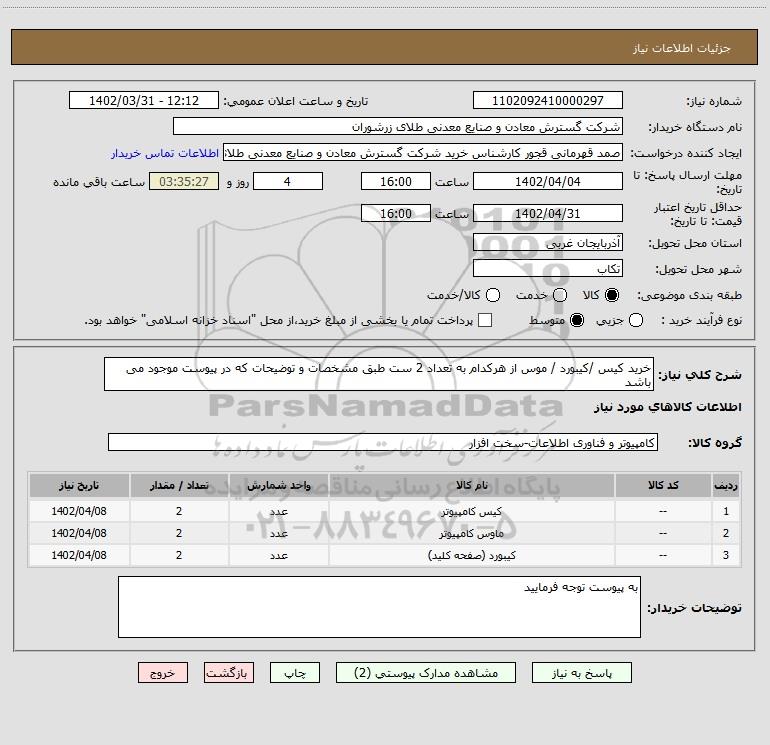
Task: Click the announcement date field 1402/03/31 - 12:12
Action: 144,101
